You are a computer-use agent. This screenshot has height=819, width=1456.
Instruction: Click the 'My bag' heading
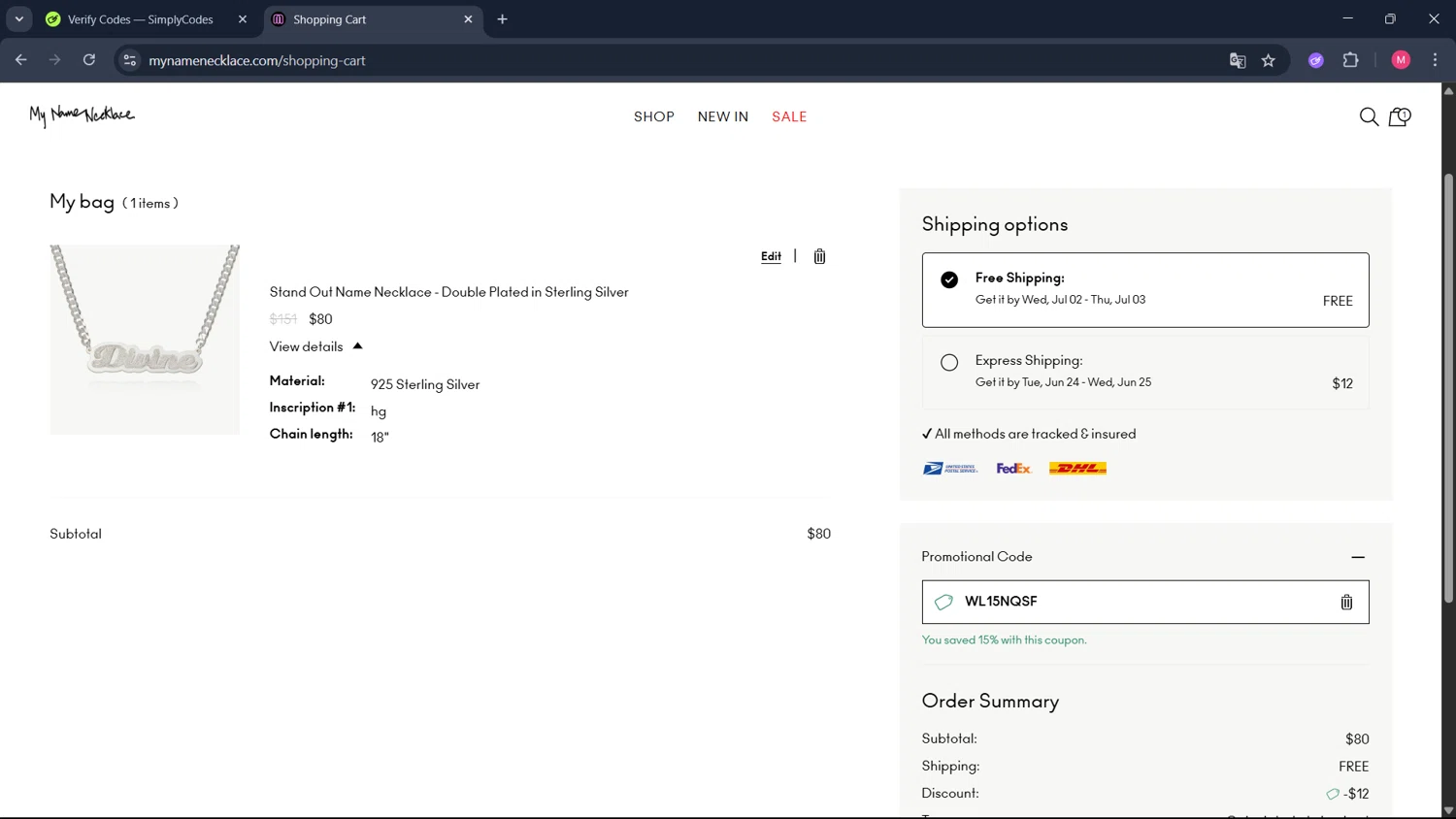click(83, 201)
